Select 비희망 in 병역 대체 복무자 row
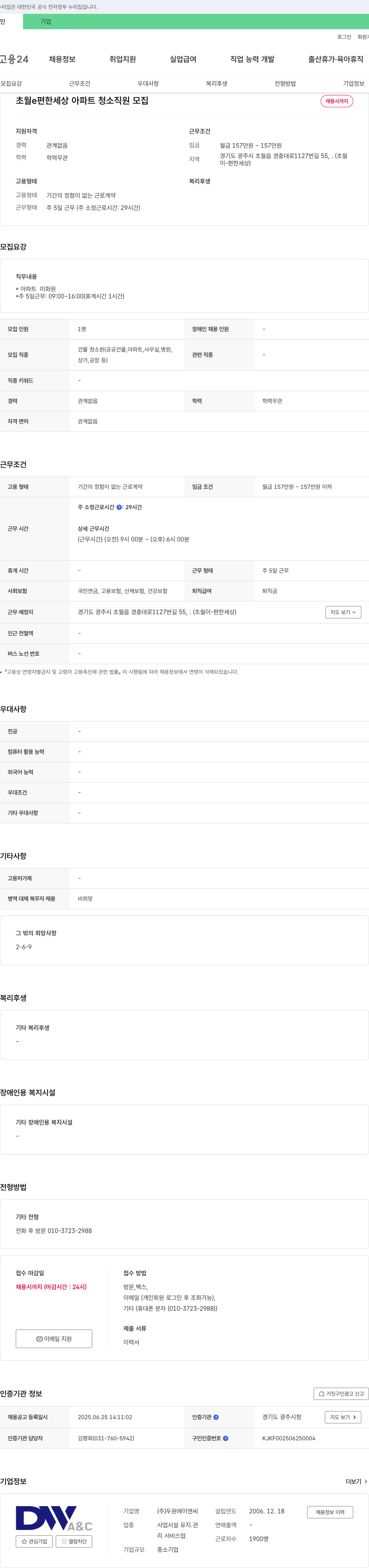This screenshot has height=1568, width=369. tap(85, 898)
